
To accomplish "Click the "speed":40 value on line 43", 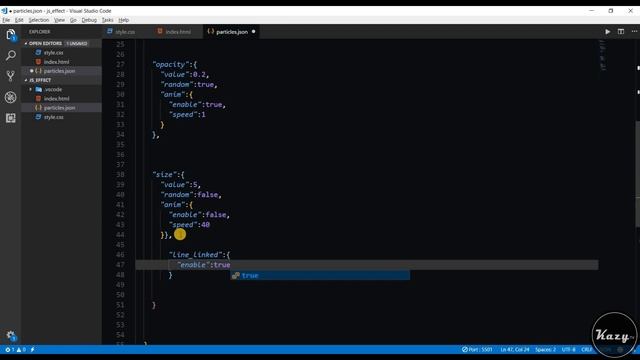I will pyautogui.click(x=189, y=225).
